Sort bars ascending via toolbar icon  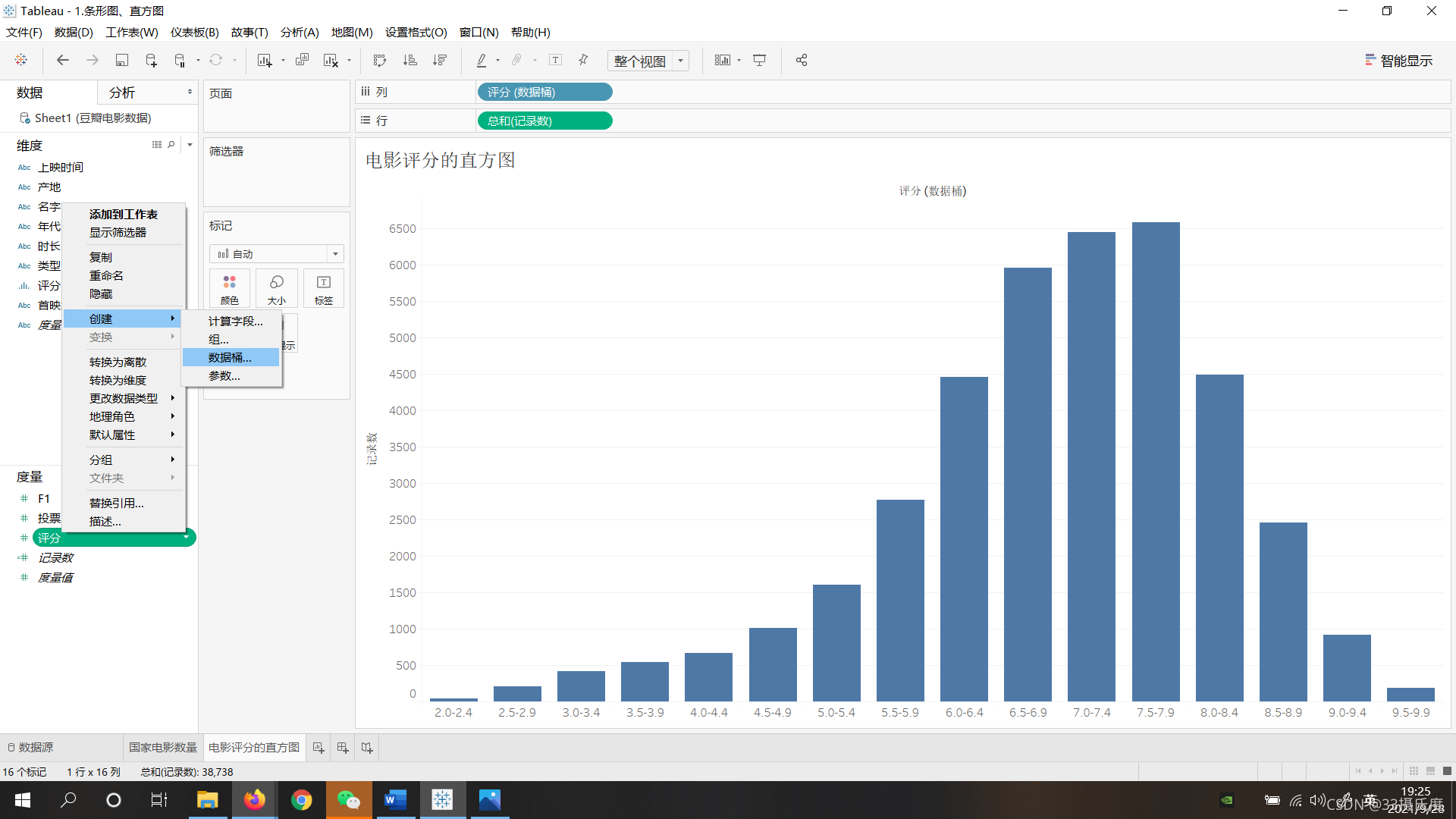(x=409, y=61)
